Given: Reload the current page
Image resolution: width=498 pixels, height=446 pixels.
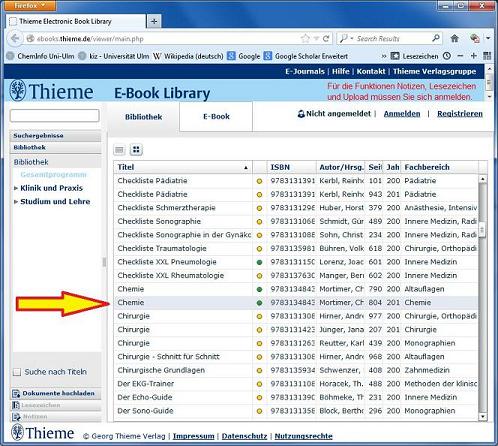Looking at the screenshot, I should [326, 39].
